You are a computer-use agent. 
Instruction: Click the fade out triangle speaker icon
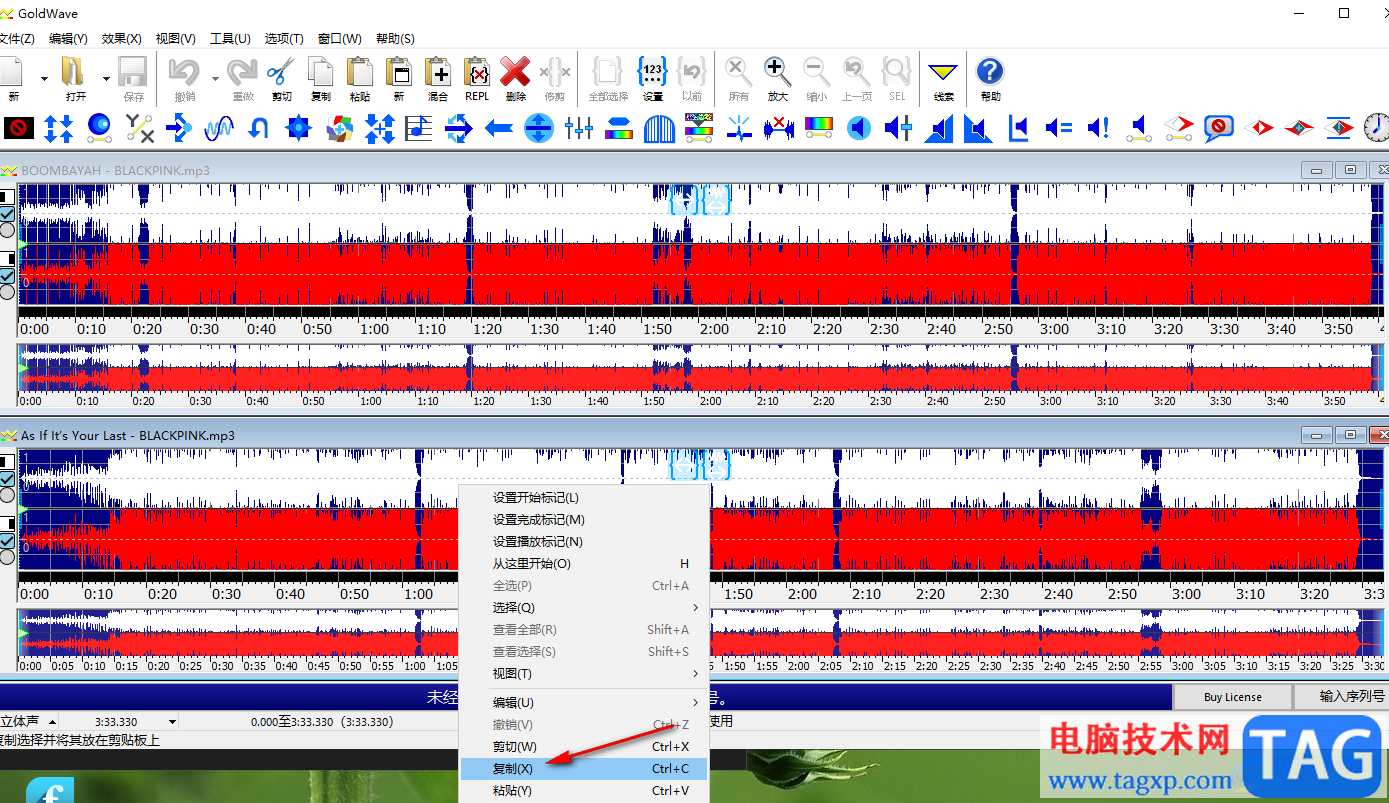tap(977, 128)
